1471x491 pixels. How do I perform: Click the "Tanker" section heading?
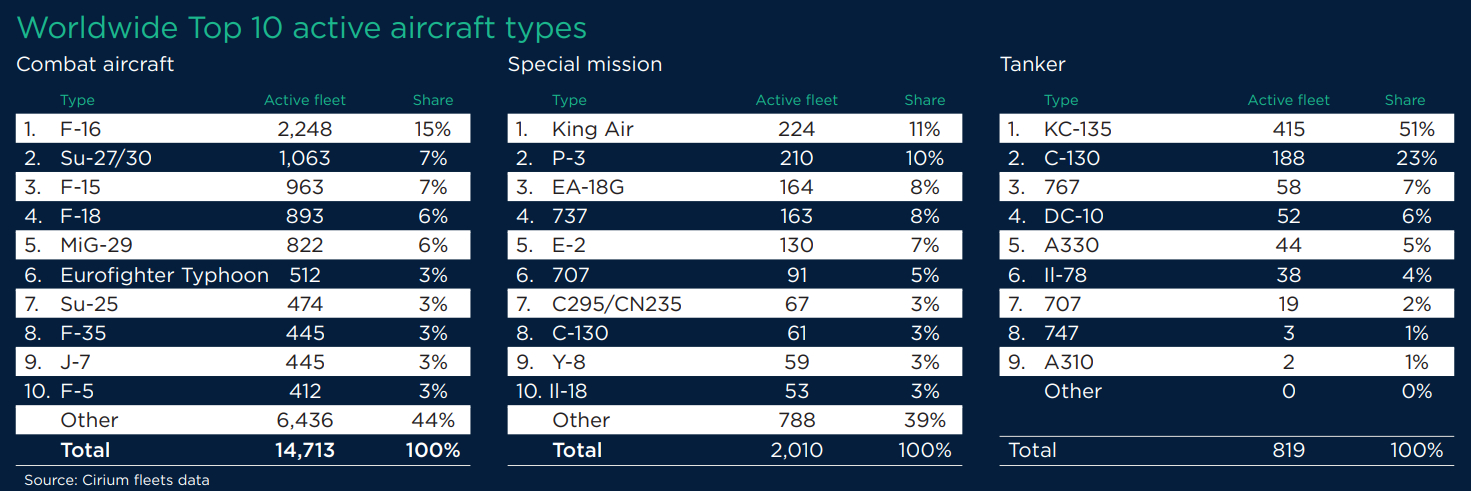coord(1032,65)
